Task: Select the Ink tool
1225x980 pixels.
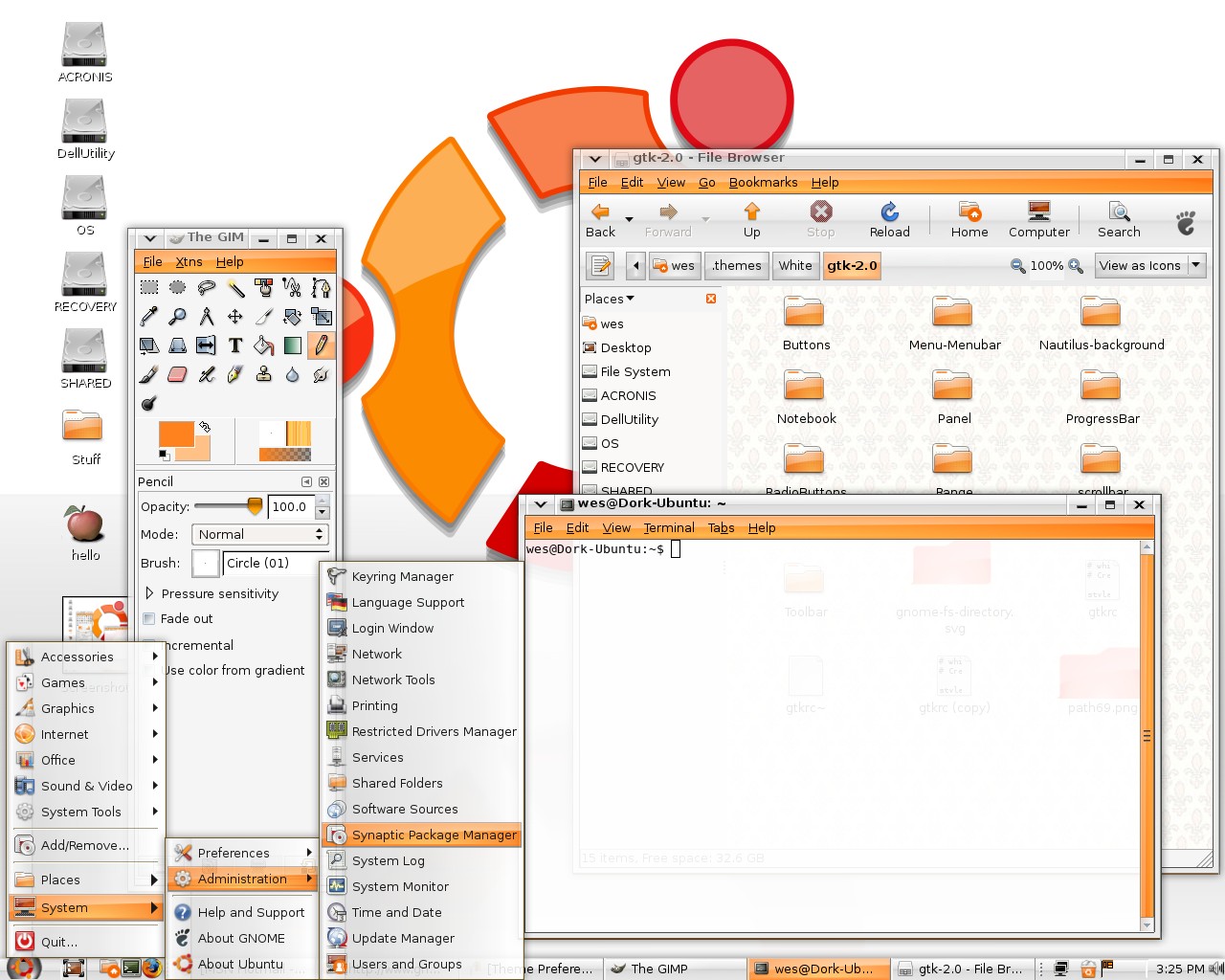Action: coord(235,374)
